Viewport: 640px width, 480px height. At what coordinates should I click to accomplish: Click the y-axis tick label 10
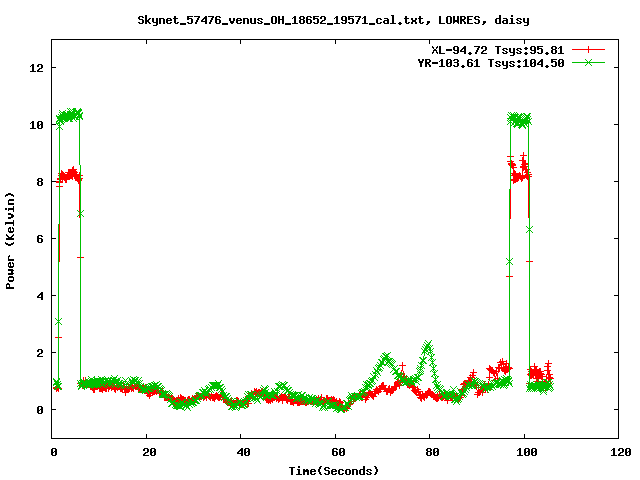[36, 125]
